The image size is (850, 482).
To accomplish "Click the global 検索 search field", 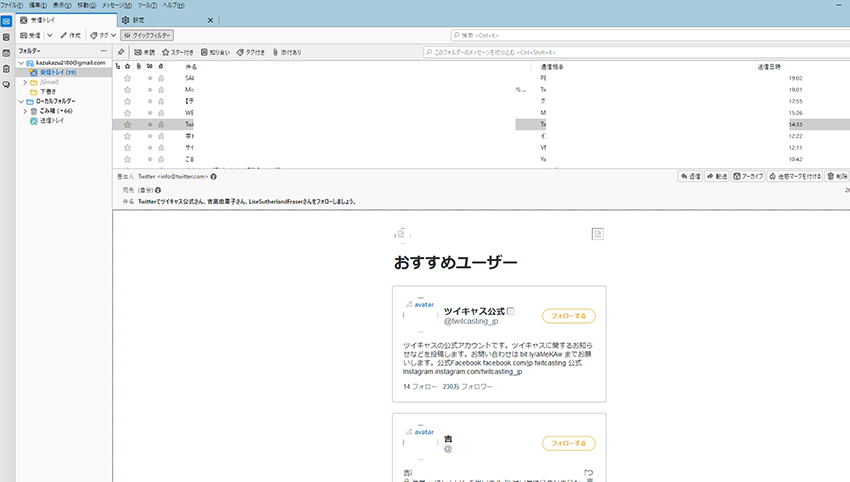I will coord(640,35).
